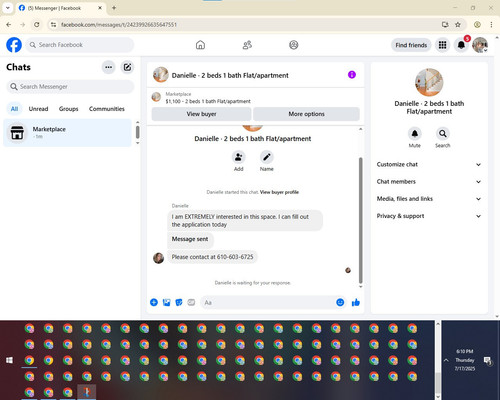Open the profile circle icon in top navigation

[x=294, y=45]
